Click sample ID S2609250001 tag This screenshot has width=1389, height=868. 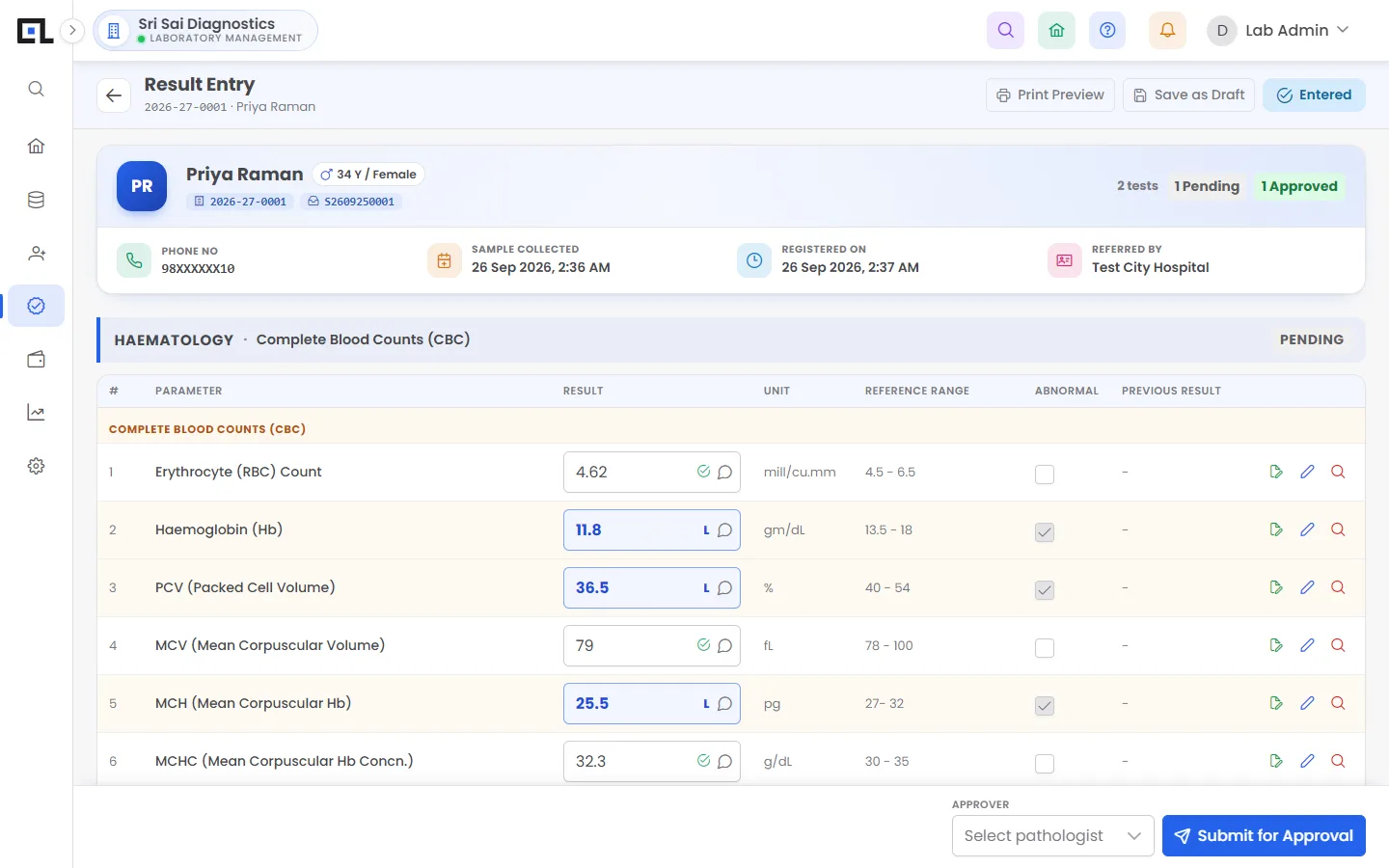click(x=351, y=202)
